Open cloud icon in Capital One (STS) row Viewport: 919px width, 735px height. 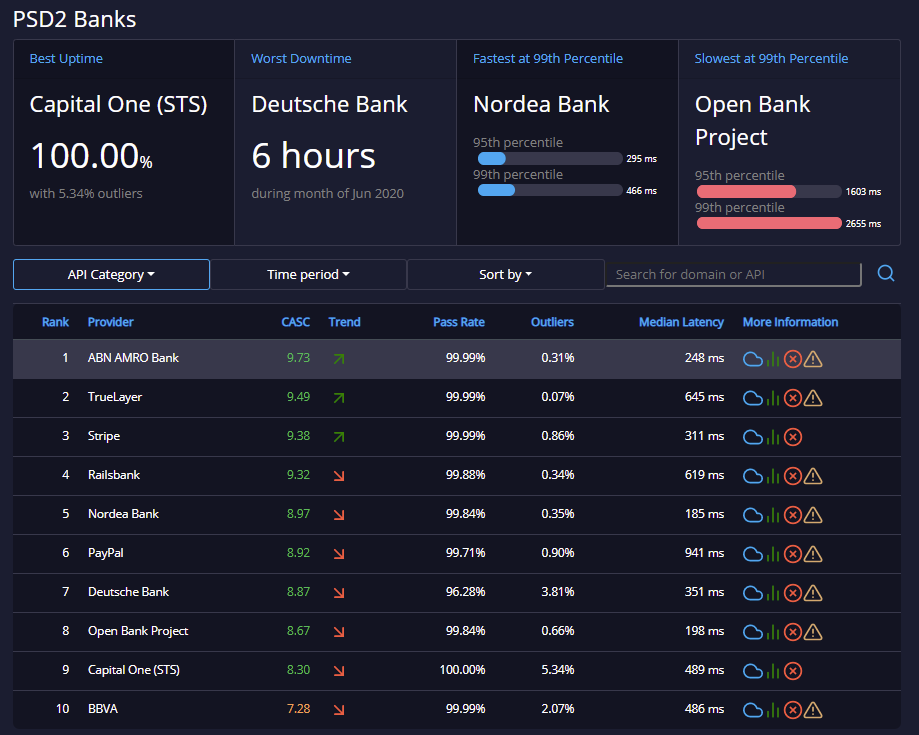753,671
